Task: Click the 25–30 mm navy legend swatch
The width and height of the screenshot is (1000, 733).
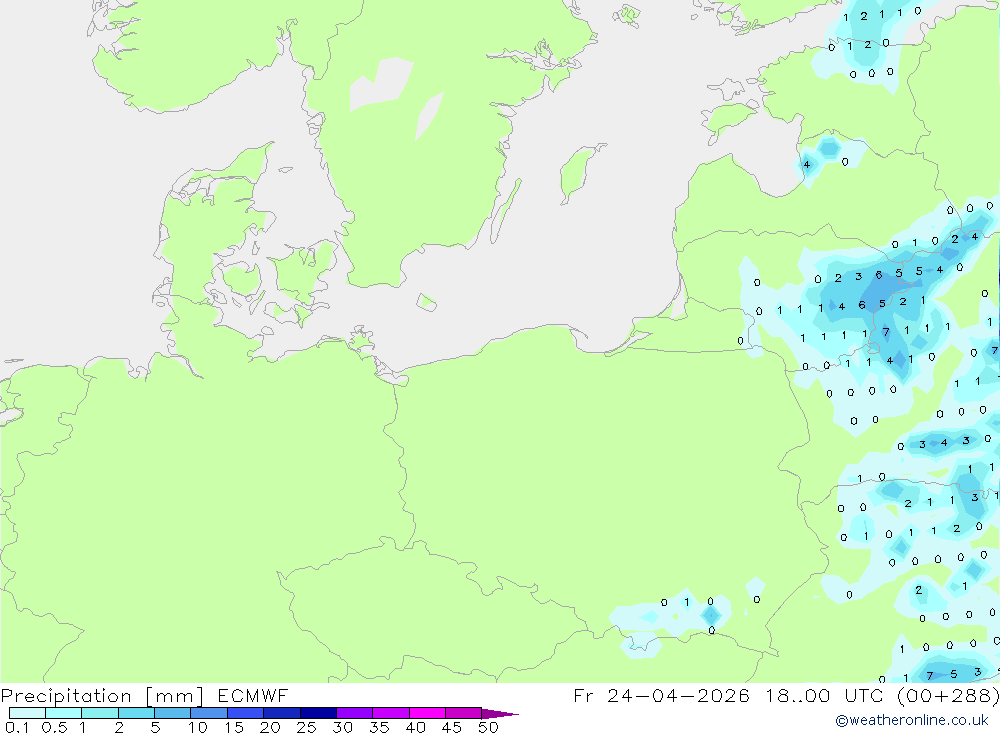Action: [x=318, y=713]
